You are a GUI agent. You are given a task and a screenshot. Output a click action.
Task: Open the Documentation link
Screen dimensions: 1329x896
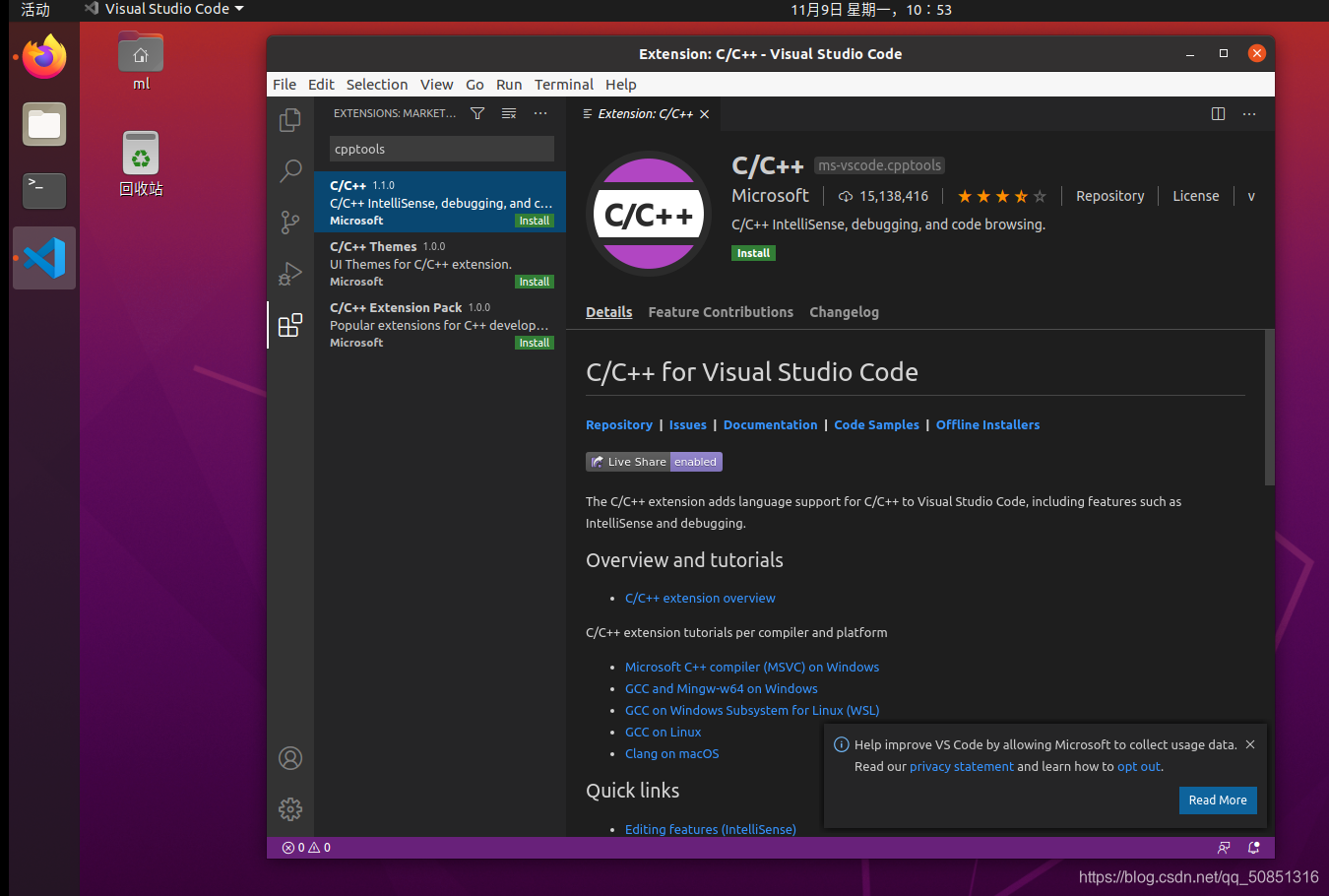pyautogui.click(x=770, y=425)
